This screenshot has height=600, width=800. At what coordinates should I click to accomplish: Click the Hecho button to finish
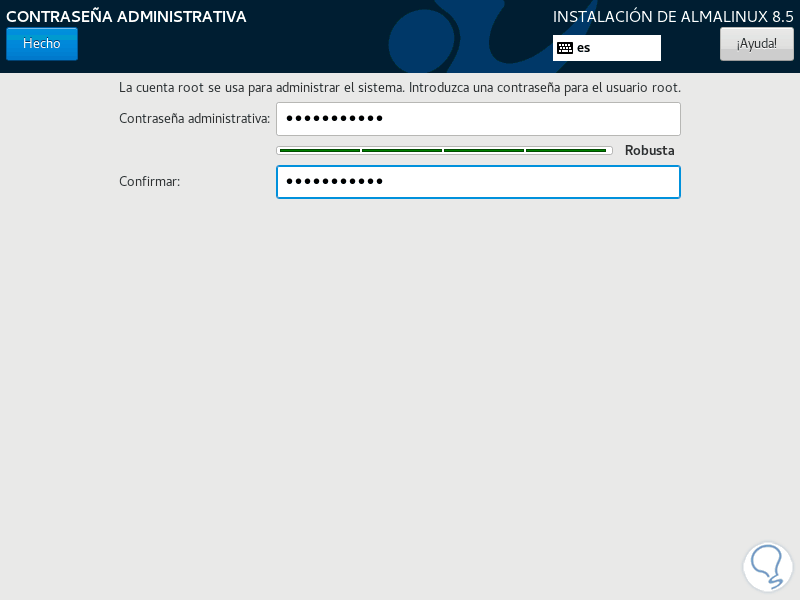pos(42,44)
